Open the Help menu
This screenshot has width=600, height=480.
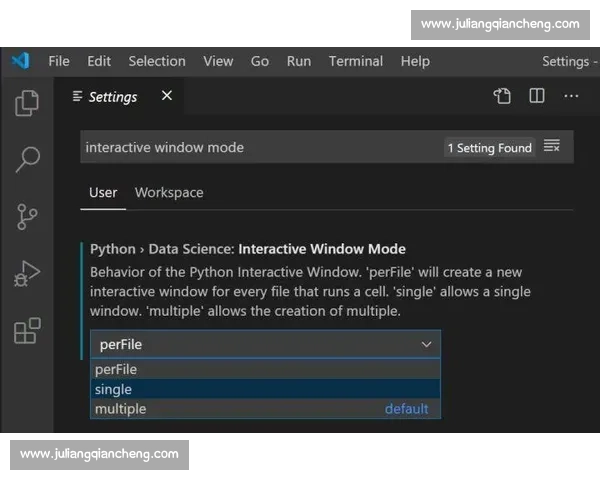[x=415, y=61]
